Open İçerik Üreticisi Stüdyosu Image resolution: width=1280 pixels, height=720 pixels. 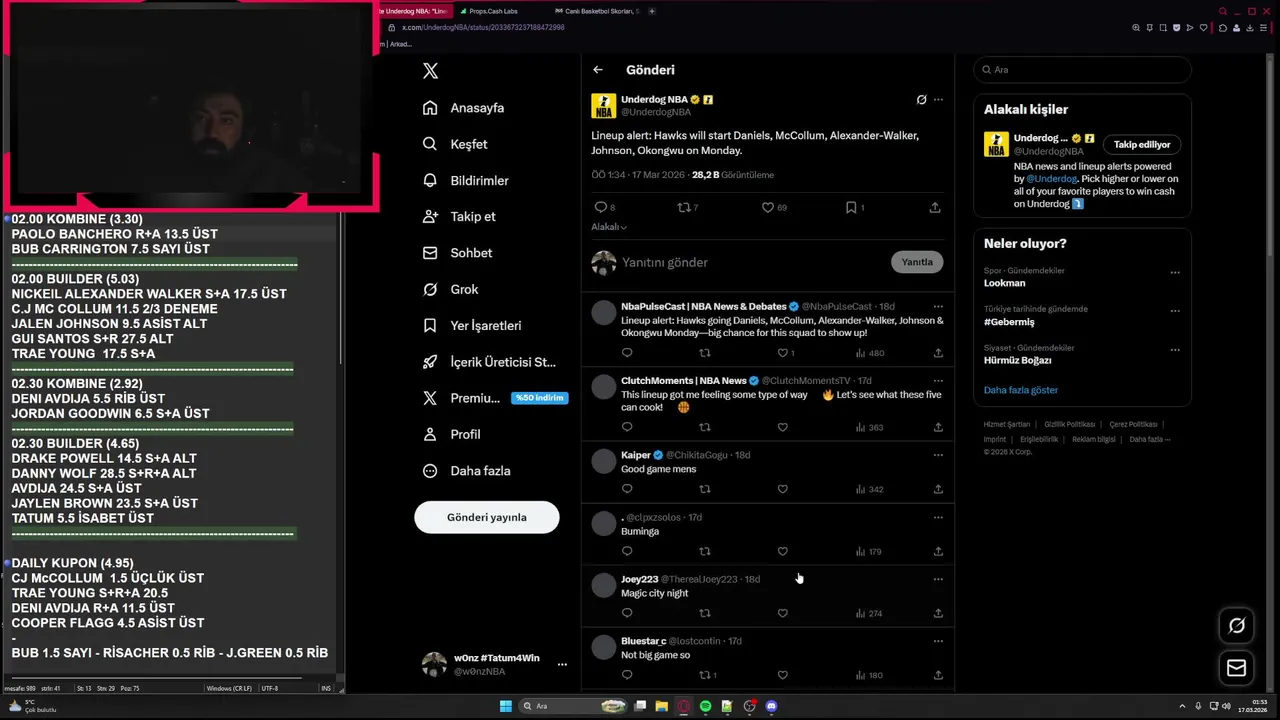[x=489, y=362]
